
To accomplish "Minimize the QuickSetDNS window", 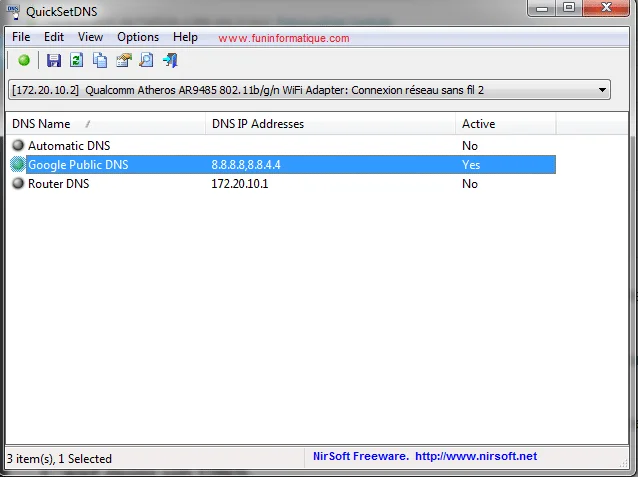I will click(x=542, y=8).
